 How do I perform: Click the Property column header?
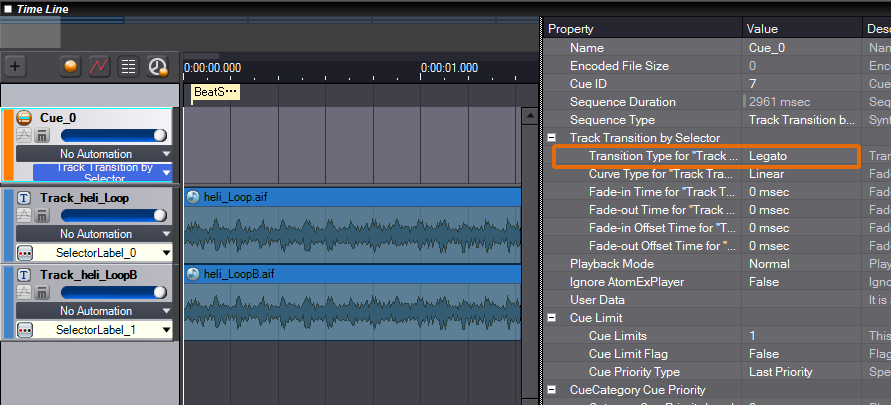pyautogui.click(x=642, y=29)
